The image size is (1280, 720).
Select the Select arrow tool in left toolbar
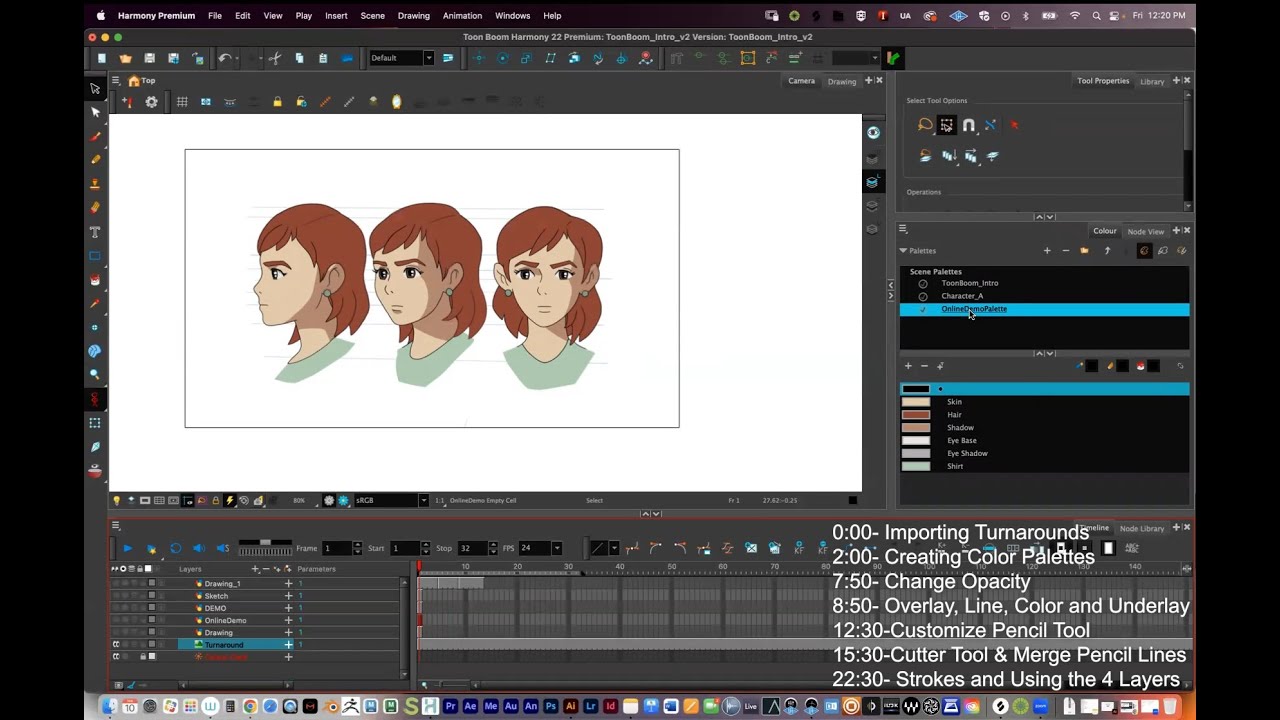pyautogui.click(x=95, y=89)
